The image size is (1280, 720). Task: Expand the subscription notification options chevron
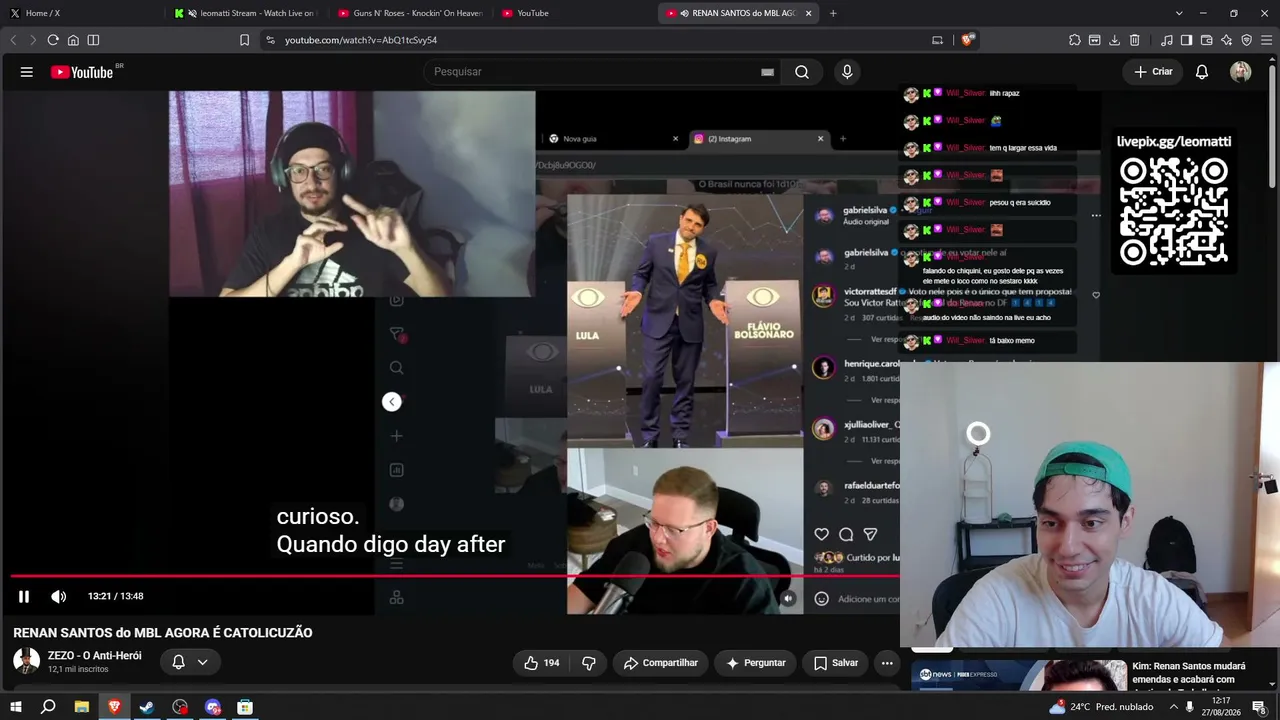202,662
